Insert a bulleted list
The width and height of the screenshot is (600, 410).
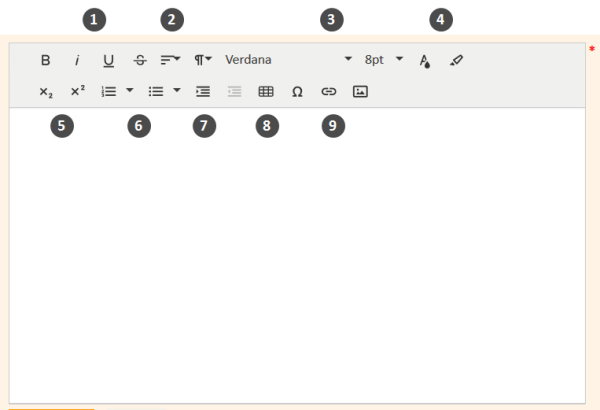click(156, 91)
